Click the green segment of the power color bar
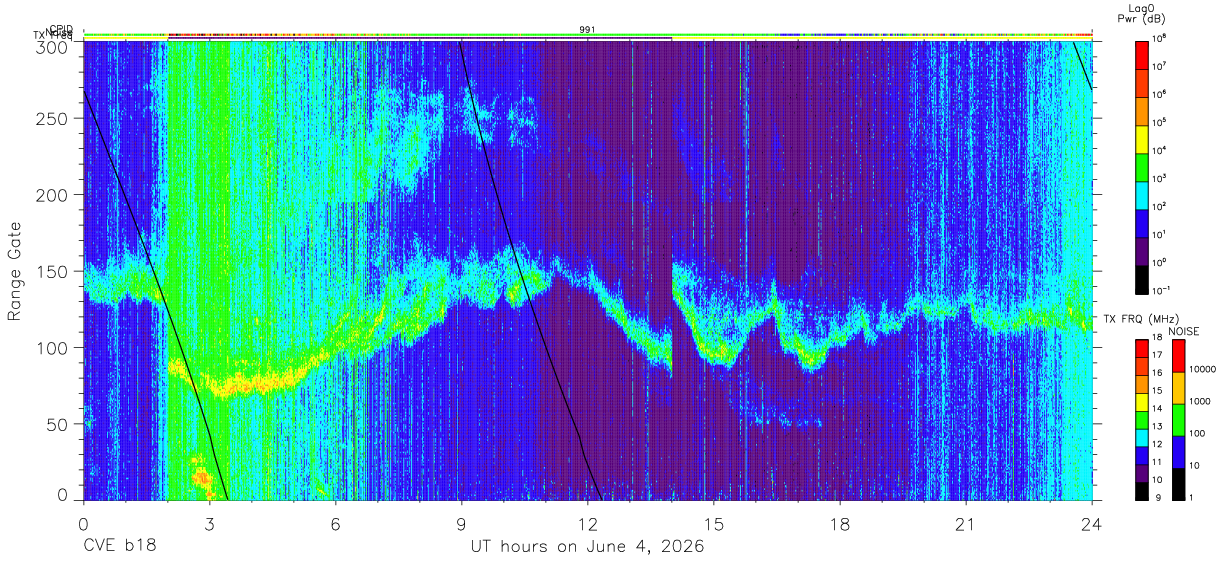Image resolution: width=1228 pixels, height=567 pixels. click(1143, 165)
